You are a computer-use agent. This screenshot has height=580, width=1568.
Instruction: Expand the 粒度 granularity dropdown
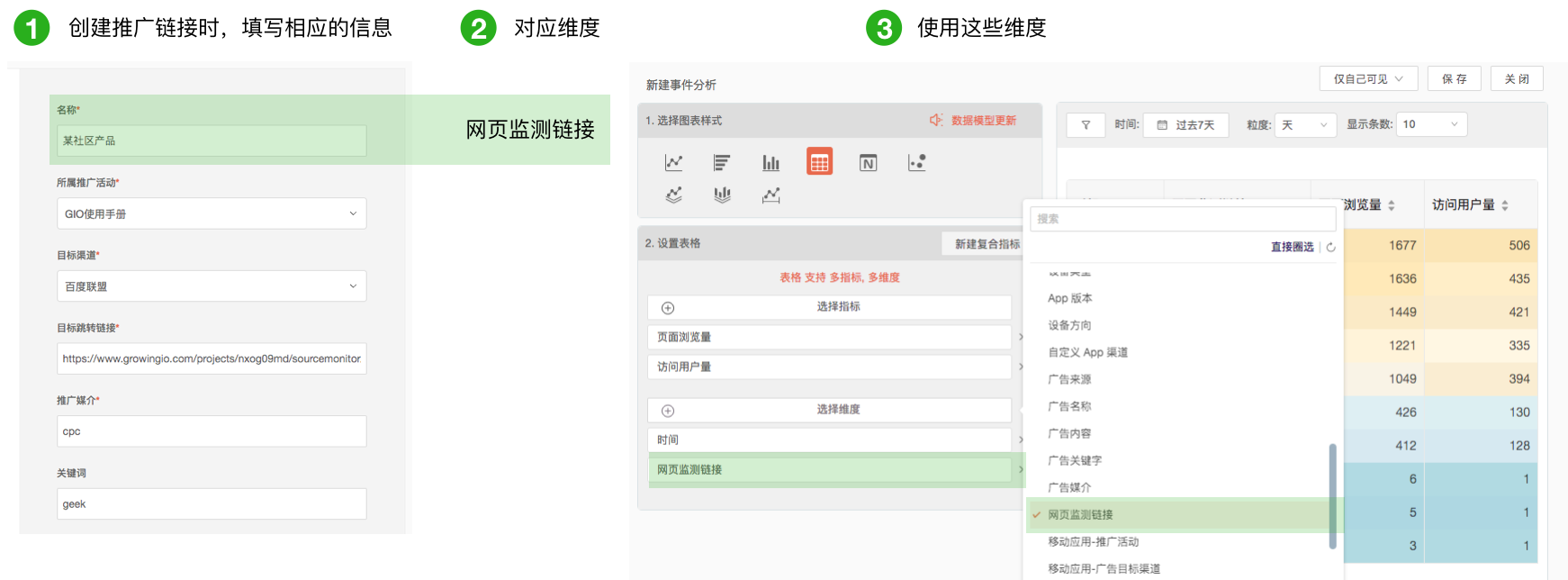point(1304,125)
